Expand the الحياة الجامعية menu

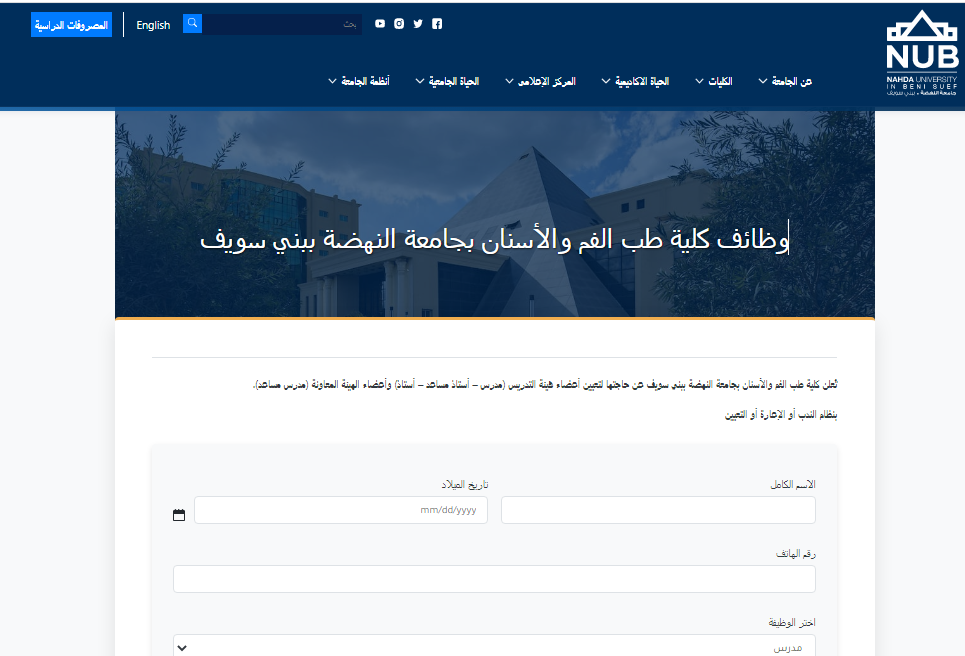point(447,81)
